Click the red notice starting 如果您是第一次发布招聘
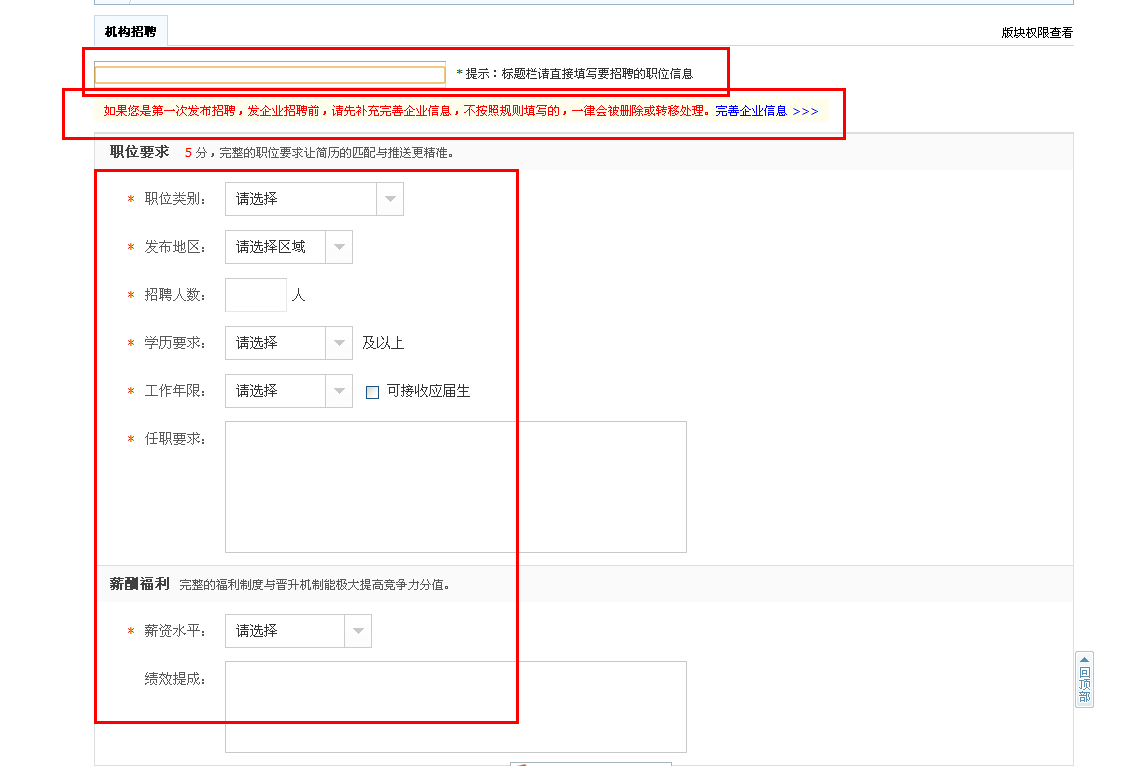 [x=406, y=111]
